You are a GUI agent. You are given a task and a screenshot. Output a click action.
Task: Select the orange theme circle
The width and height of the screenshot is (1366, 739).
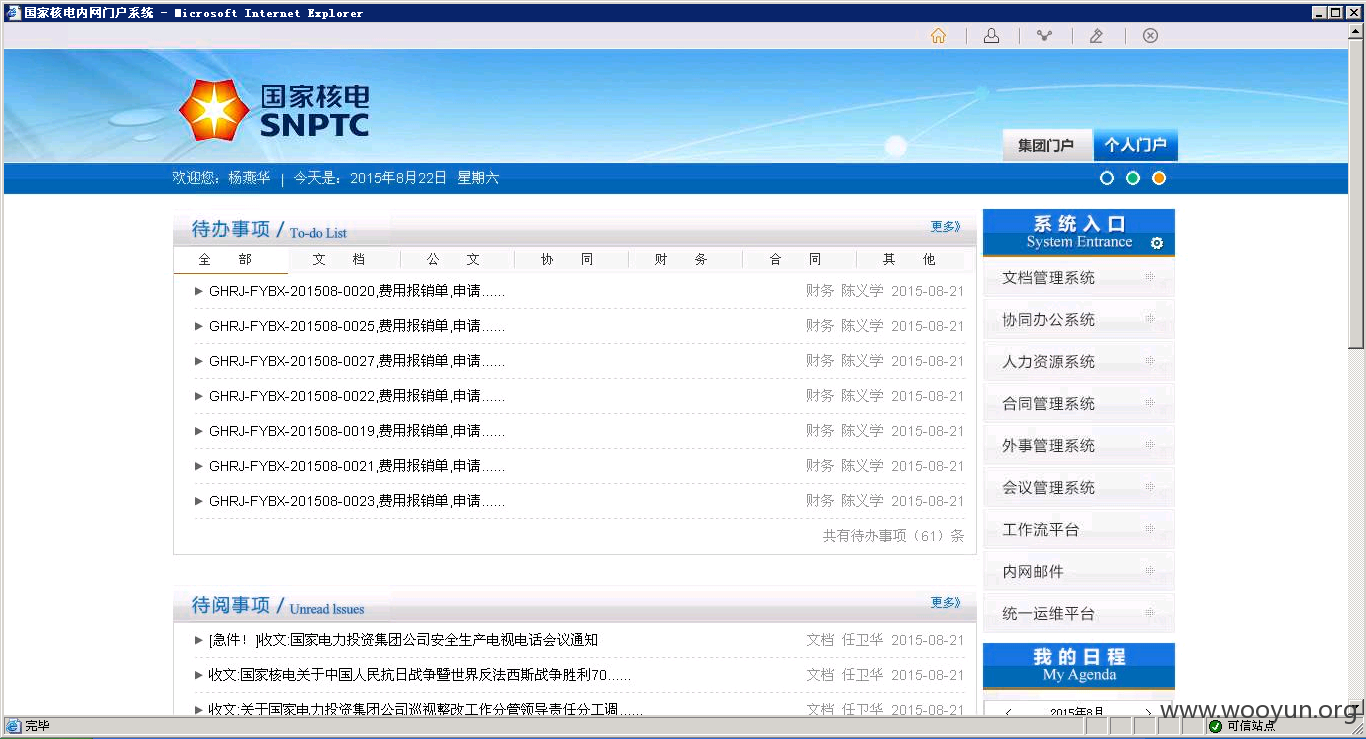(x=1159, y=179)
